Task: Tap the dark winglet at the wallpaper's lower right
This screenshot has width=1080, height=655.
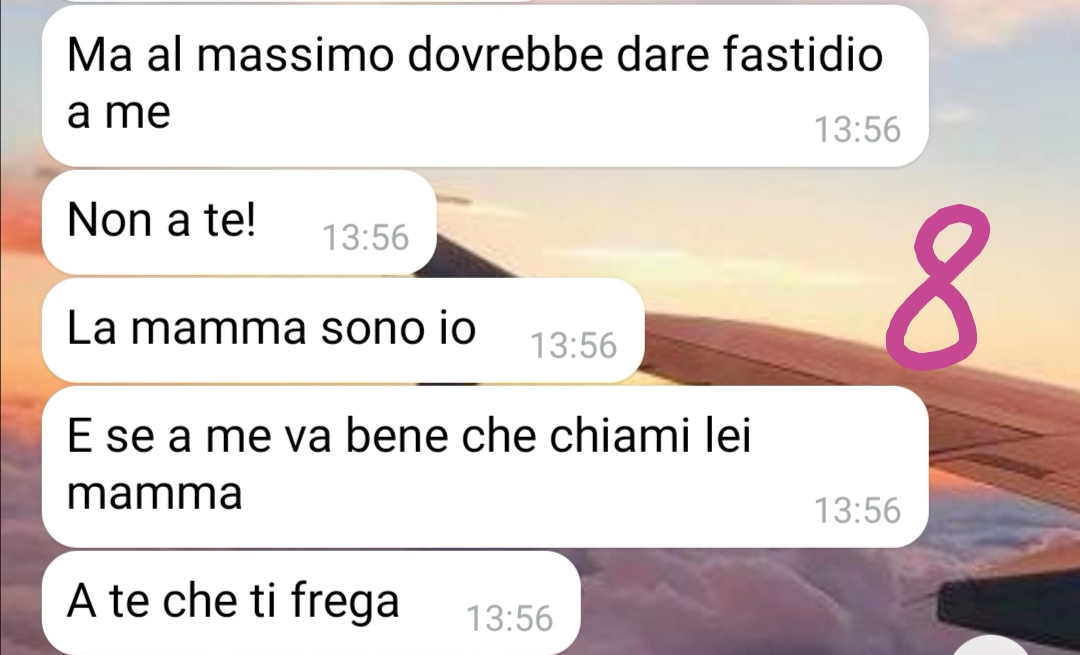Action: pos(1009,606)
